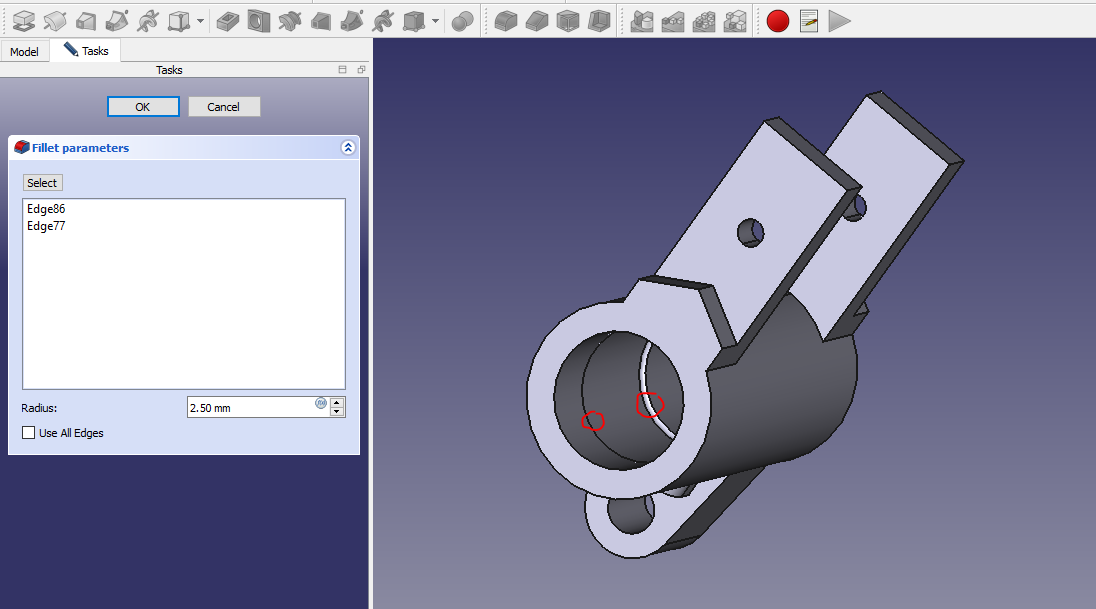The height and width of the screenshot is (609, 1096).
Task: Open the additive primitive dropdown arrow
Action: tap(201, 20)
